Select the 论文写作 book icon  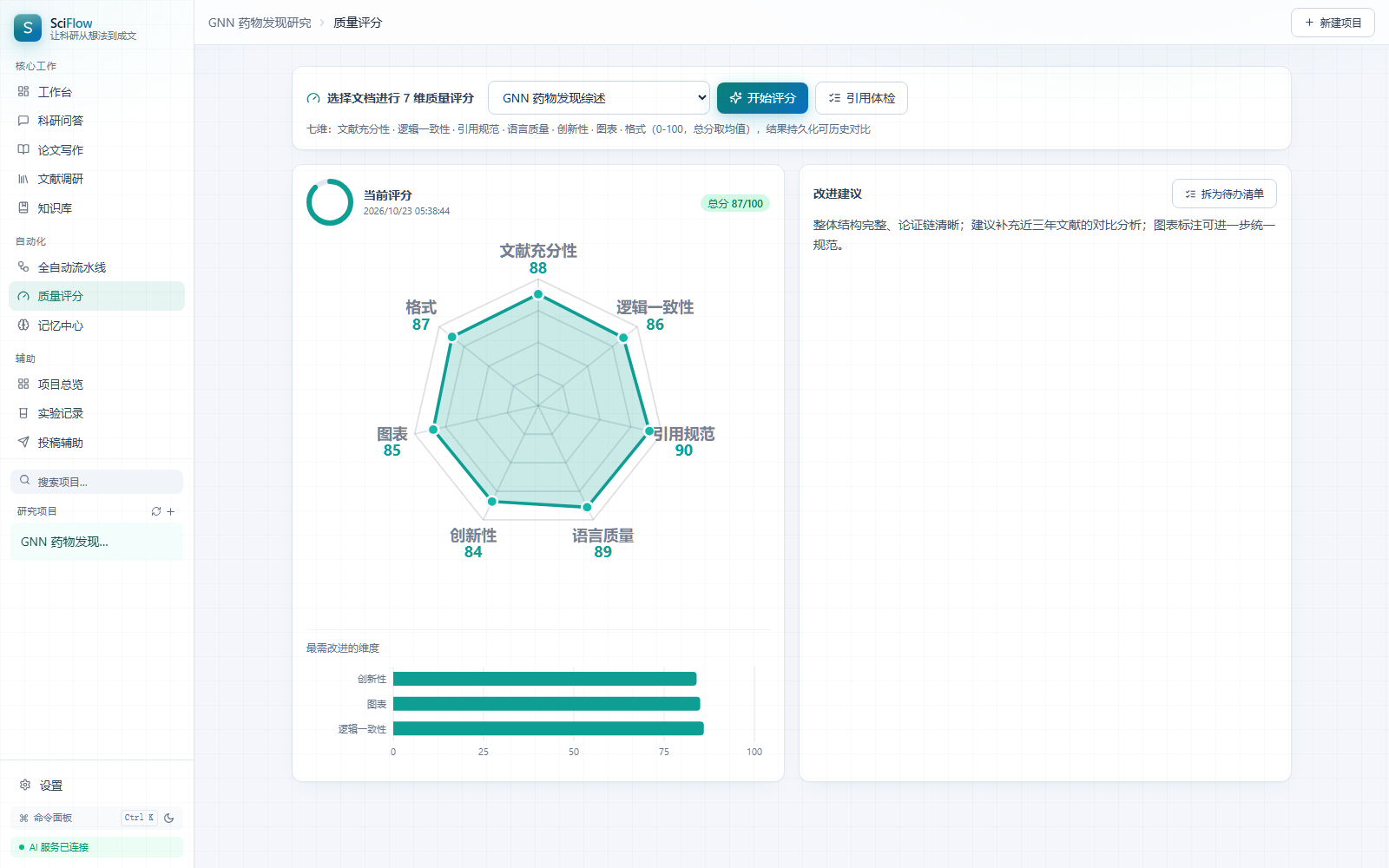coord(23,149)
